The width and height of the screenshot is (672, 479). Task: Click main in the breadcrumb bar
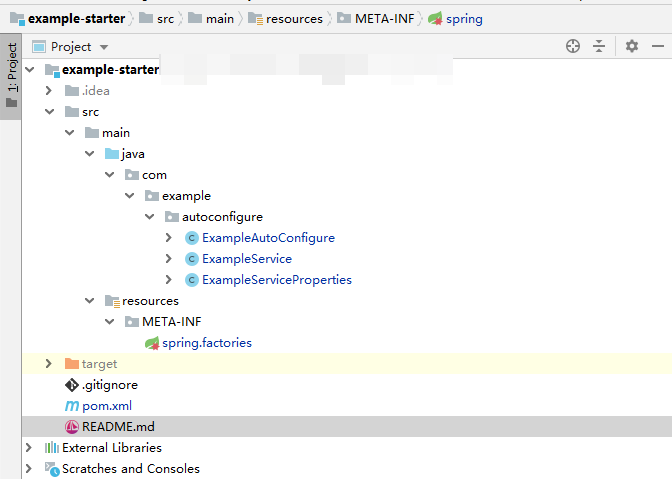pos(211,19)
